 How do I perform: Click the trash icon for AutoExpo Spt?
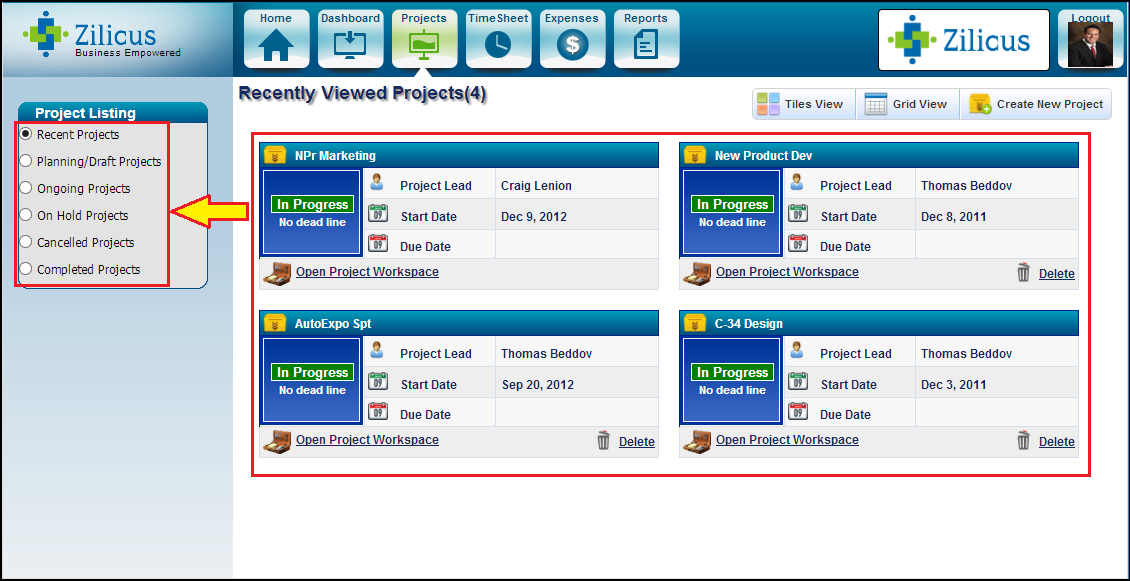tap(603, 441)
